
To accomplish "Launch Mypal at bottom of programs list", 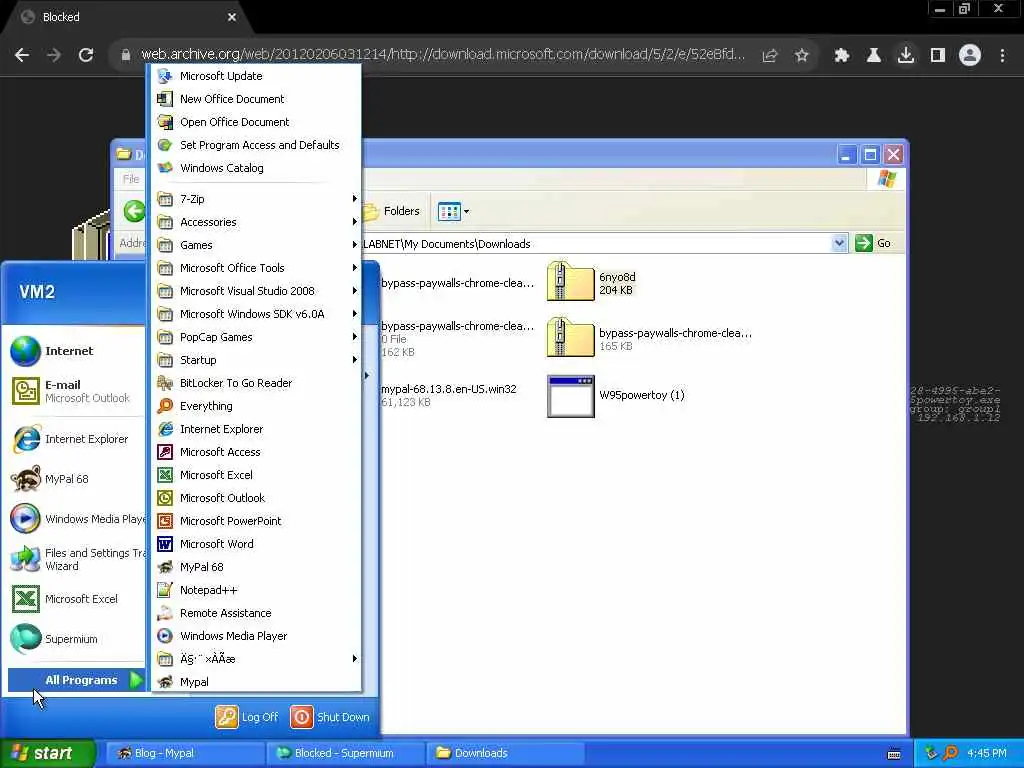I will point(256,682).
